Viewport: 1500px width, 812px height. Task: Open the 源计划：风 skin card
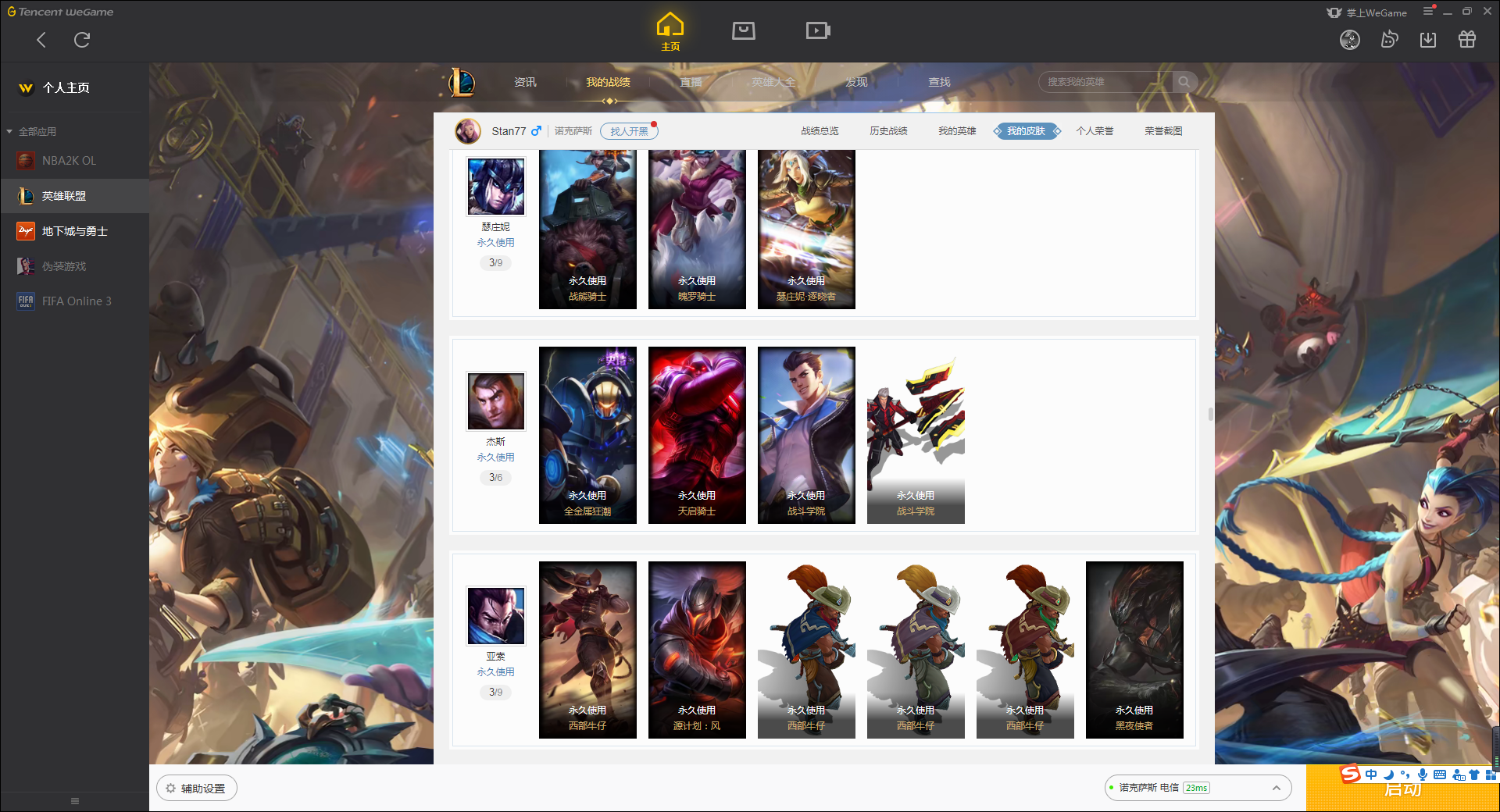tap(697, 650)
